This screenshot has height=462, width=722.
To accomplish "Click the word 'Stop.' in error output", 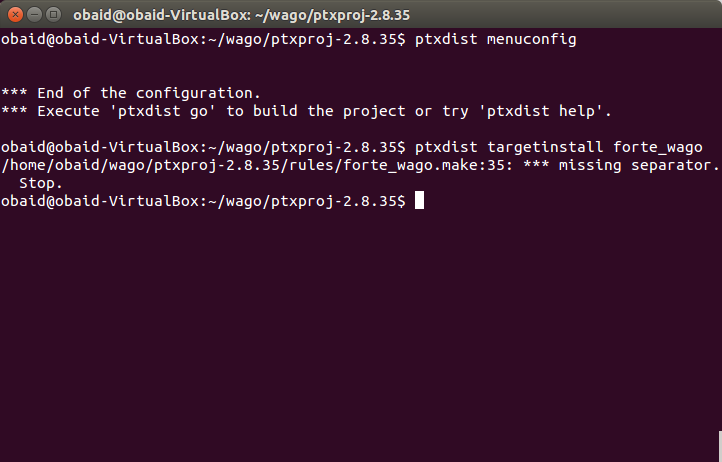I will (x=41, y=183).
